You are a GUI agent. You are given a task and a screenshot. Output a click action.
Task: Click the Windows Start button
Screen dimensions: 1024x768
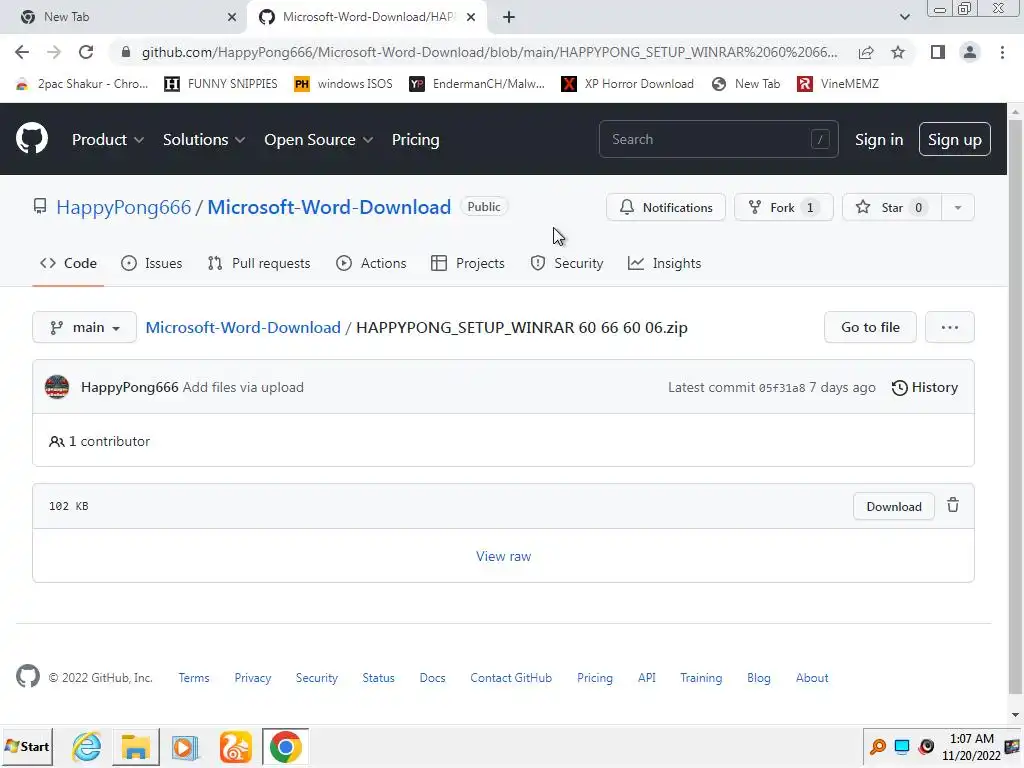coord(27,746)
